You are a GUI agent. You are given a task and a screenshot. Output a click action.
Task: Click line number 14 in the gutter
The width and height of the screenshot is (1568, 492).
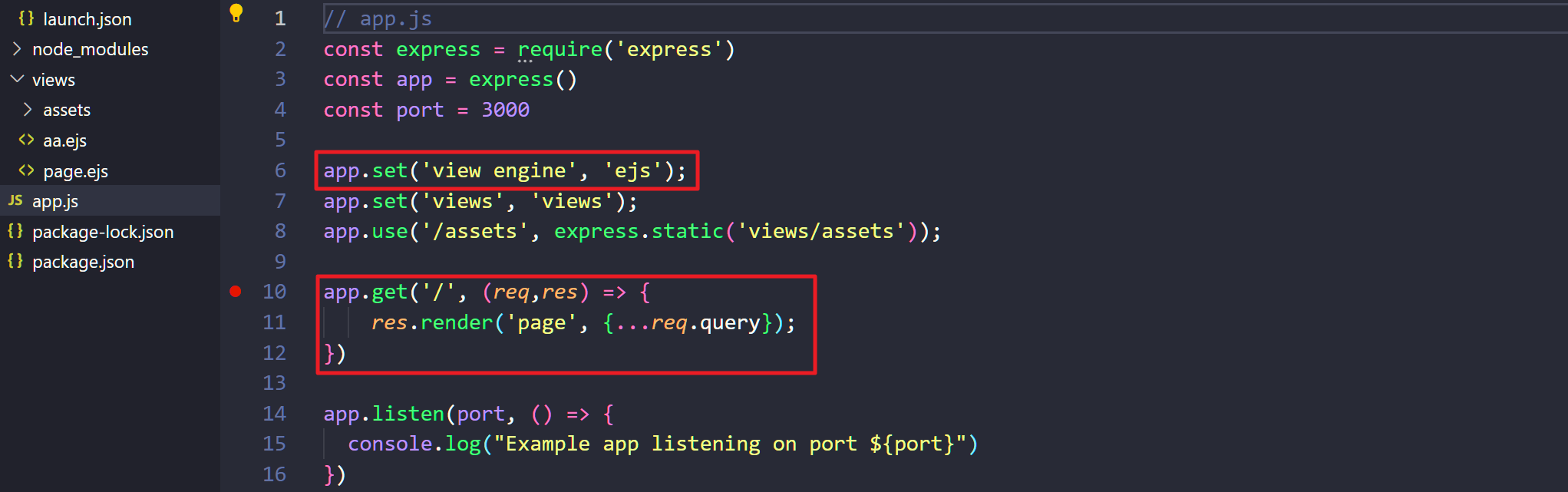click(x=274, y=414)
